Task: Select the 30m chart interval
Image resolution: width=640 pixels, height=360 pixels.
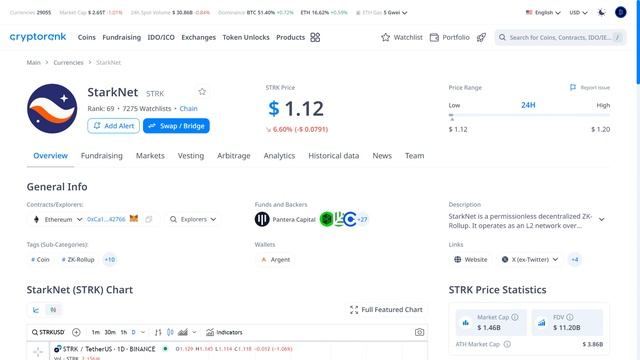Action: tap(110, 332)
